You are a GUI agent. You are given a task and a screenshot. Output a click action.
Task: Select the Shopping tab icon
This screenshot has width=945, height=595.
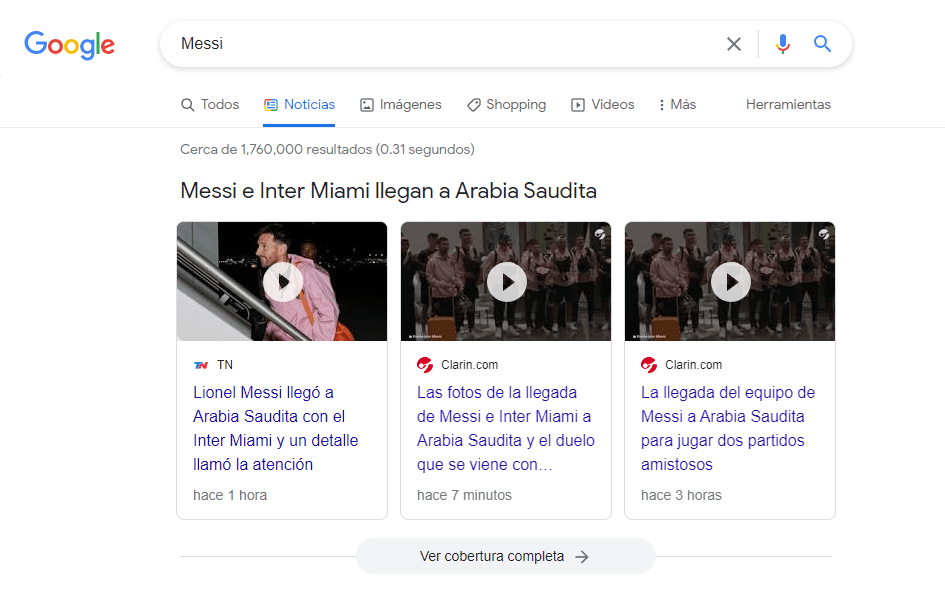[474, 104]
